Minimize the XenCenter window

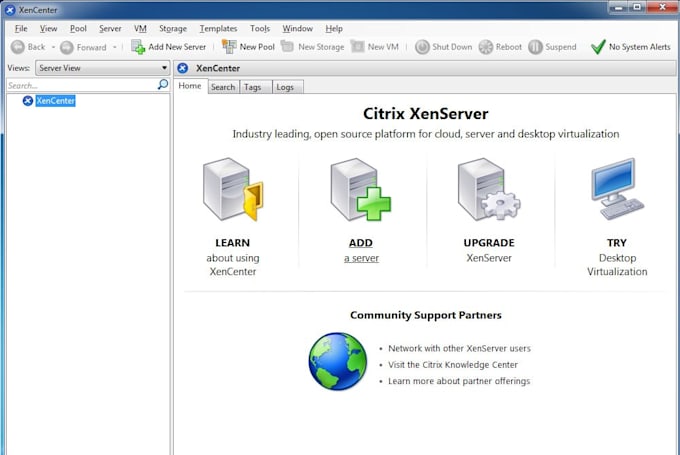(619, 7)
